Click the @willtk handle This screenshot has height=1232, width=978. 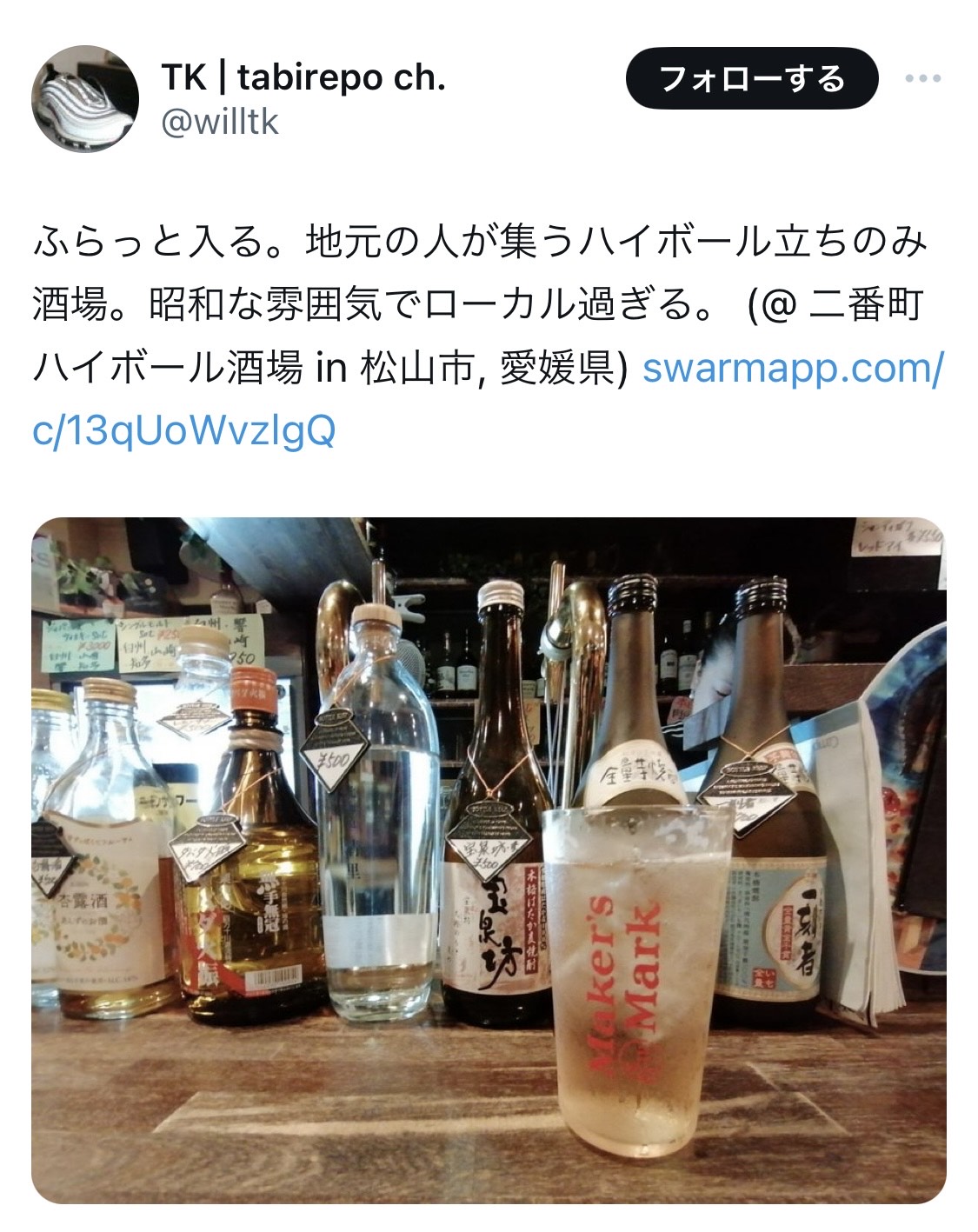point(220,122)
